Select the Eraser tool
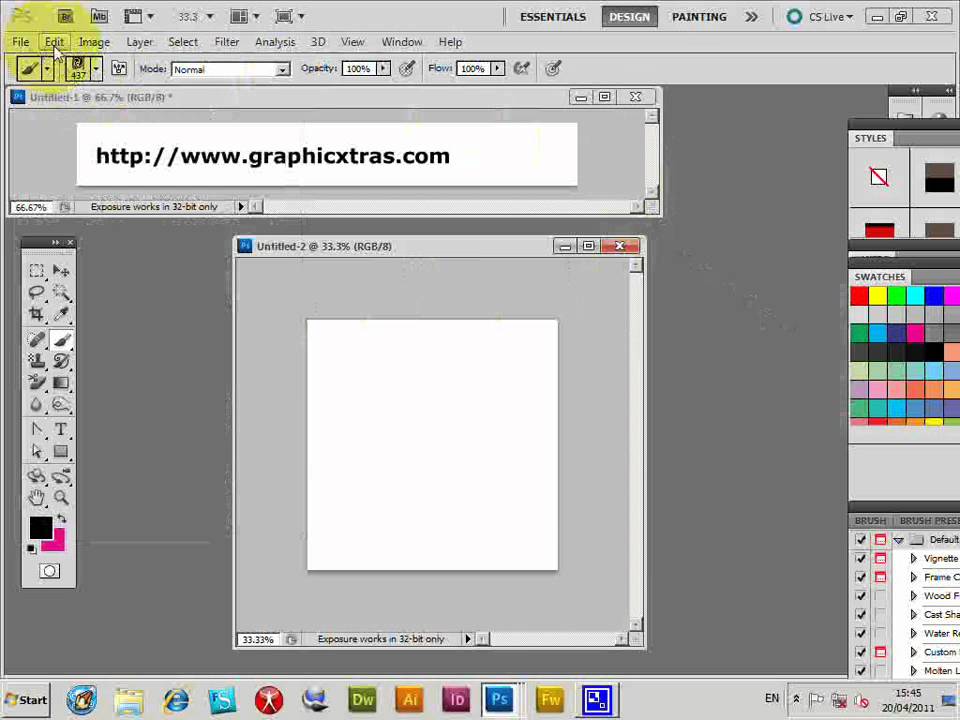The image size is (960, 720). (36, 383)
